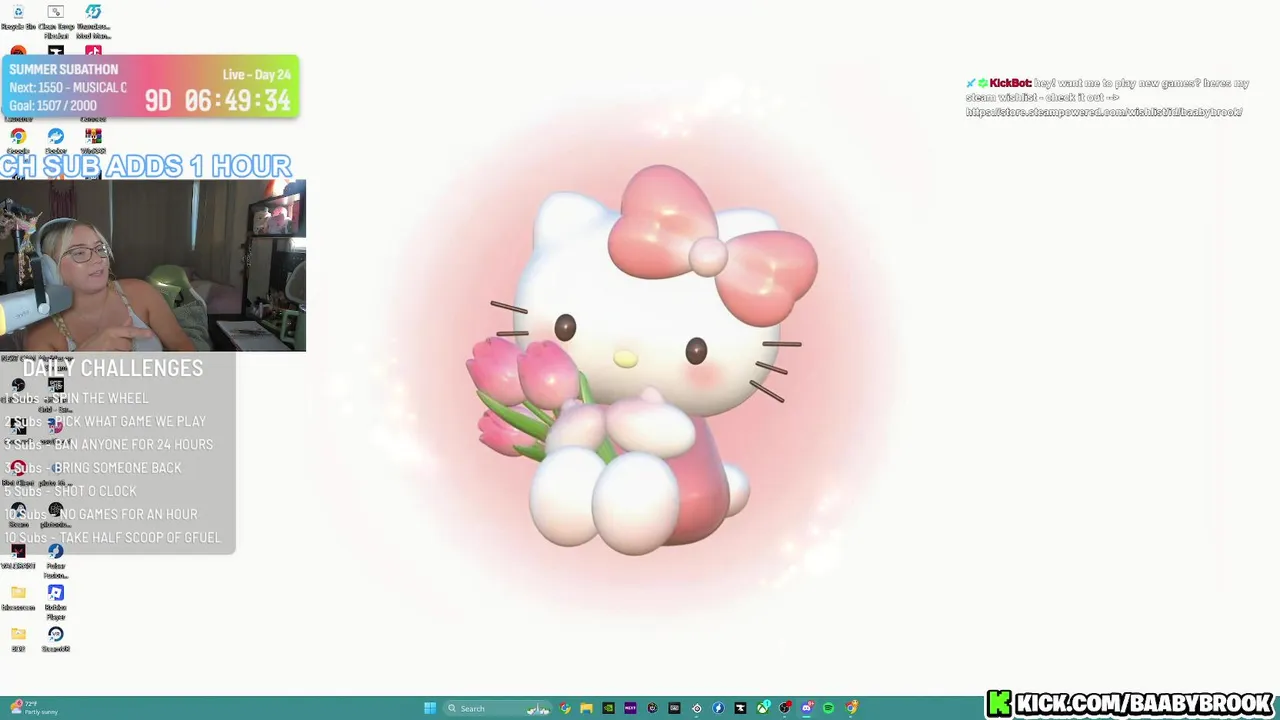Screen dimensions: 1280x720
Task: Select the folder icon above Roblox row
Action: (18, 597)
